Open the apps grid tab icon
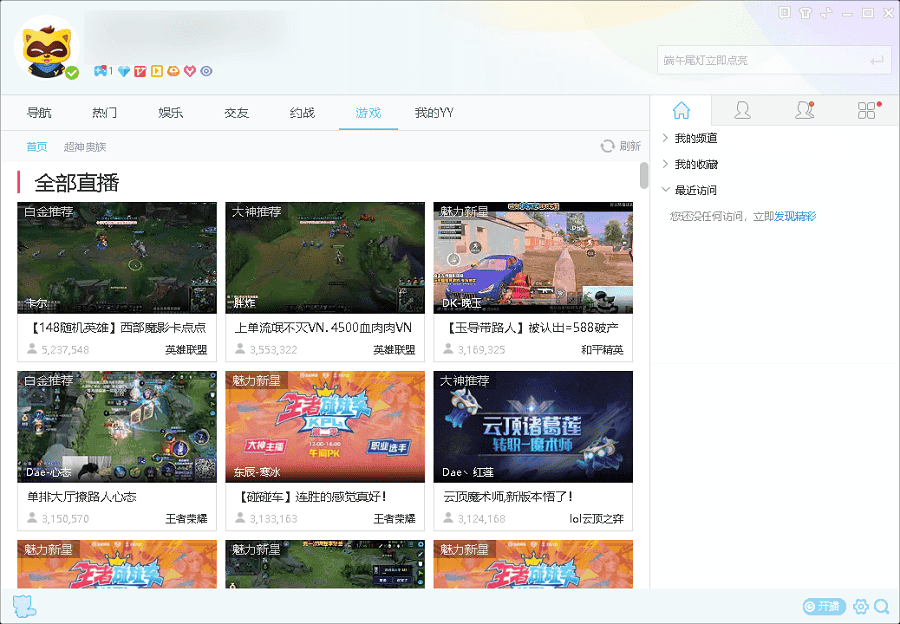Image resolution: width=900 pixels, height=624 pixels. point(867,110)
